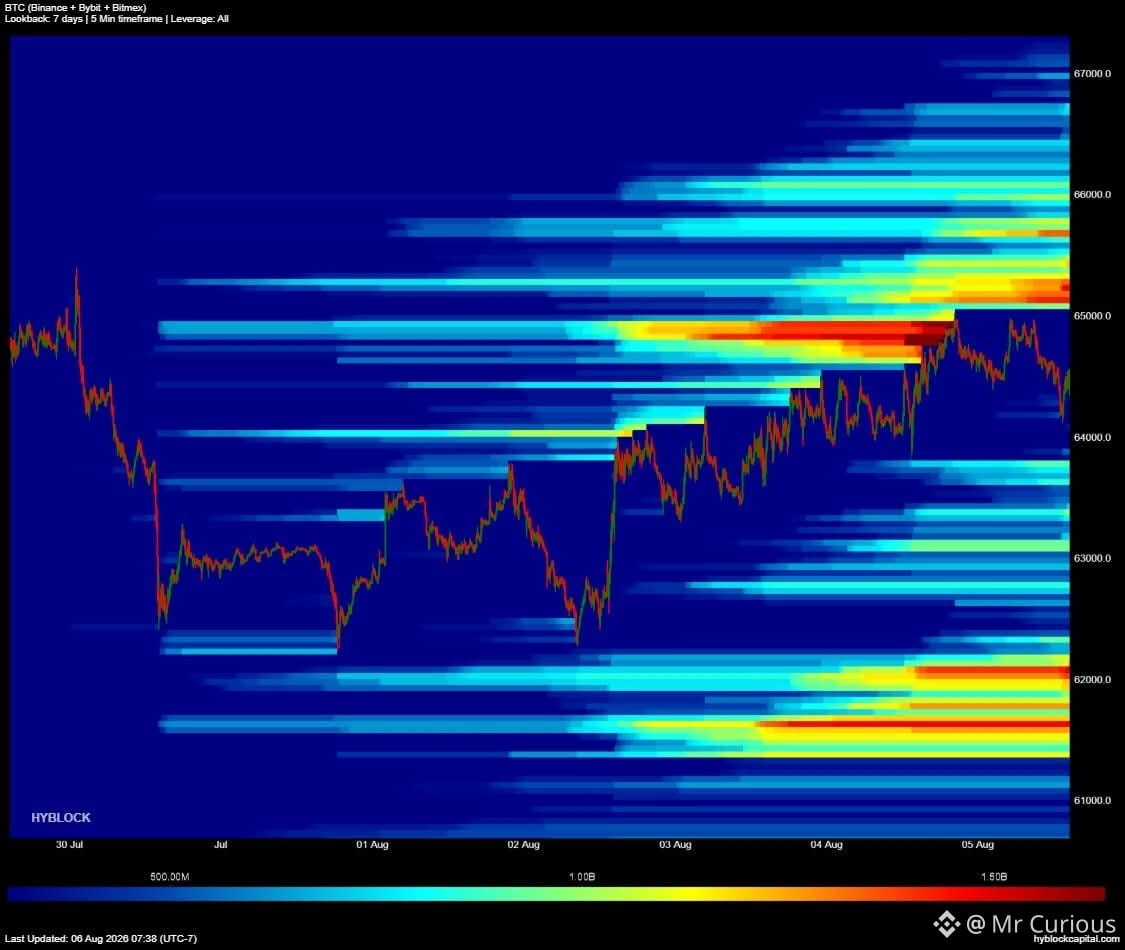Click the 500.00M color scale label
1125x950 pixels.
pos(170,877)
